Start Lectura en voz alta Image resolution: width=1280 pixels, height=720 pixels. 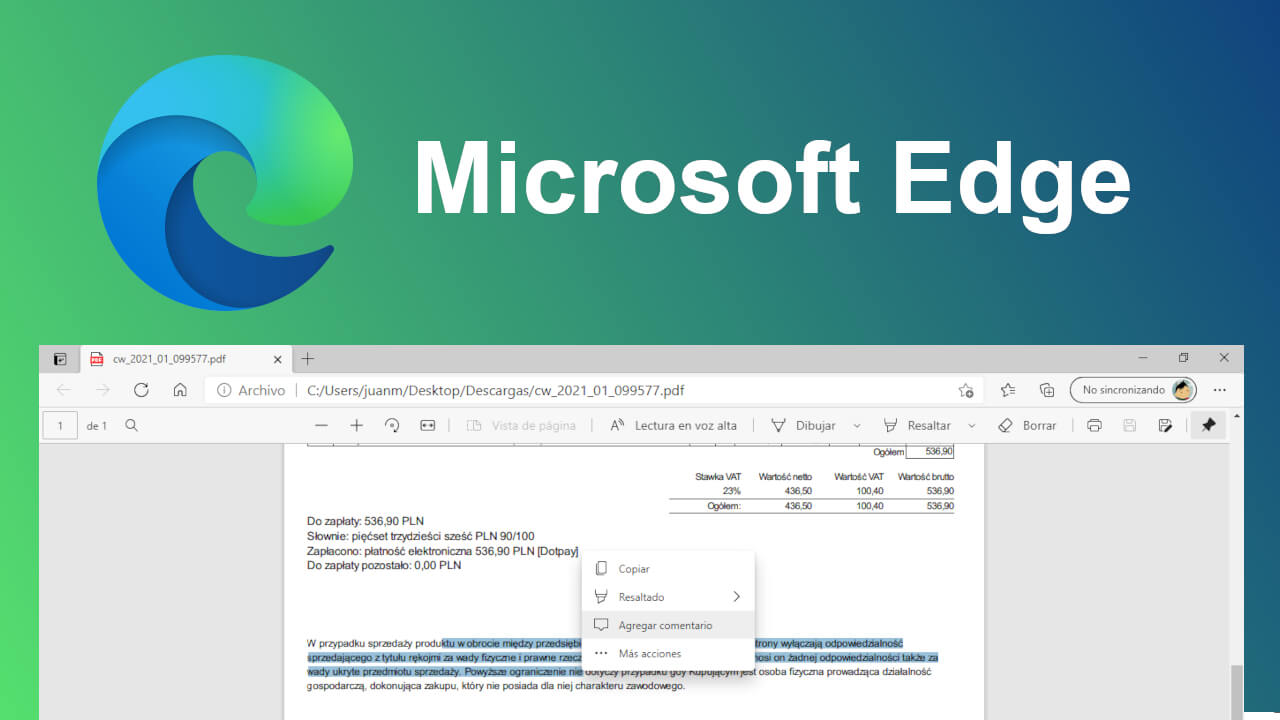click(673, 425)
